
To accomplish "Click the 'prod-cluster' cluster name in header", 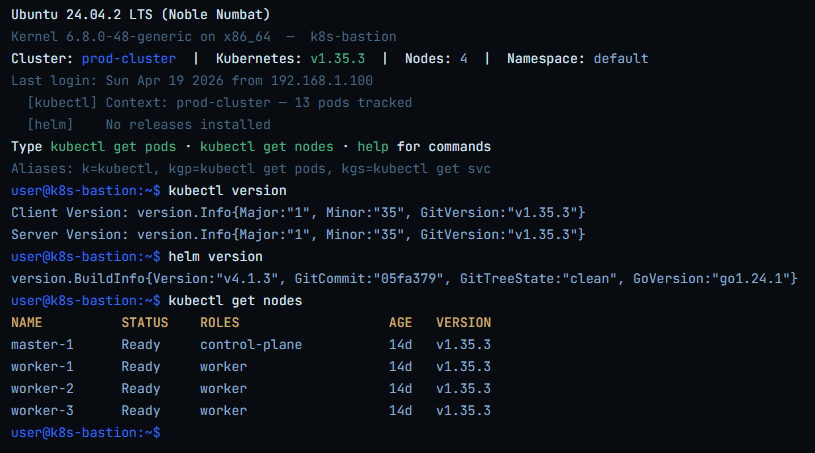I will 129,59.
